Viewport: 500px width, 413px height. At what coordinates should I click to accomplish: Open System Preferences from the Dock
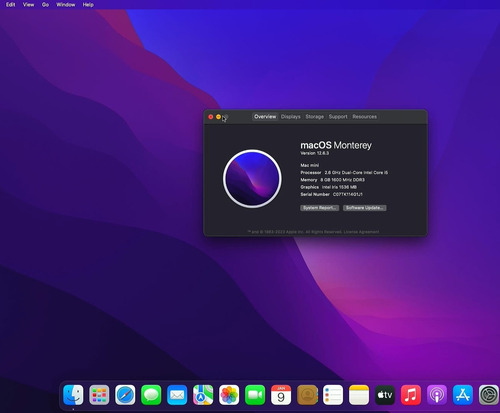click(489, 395)
